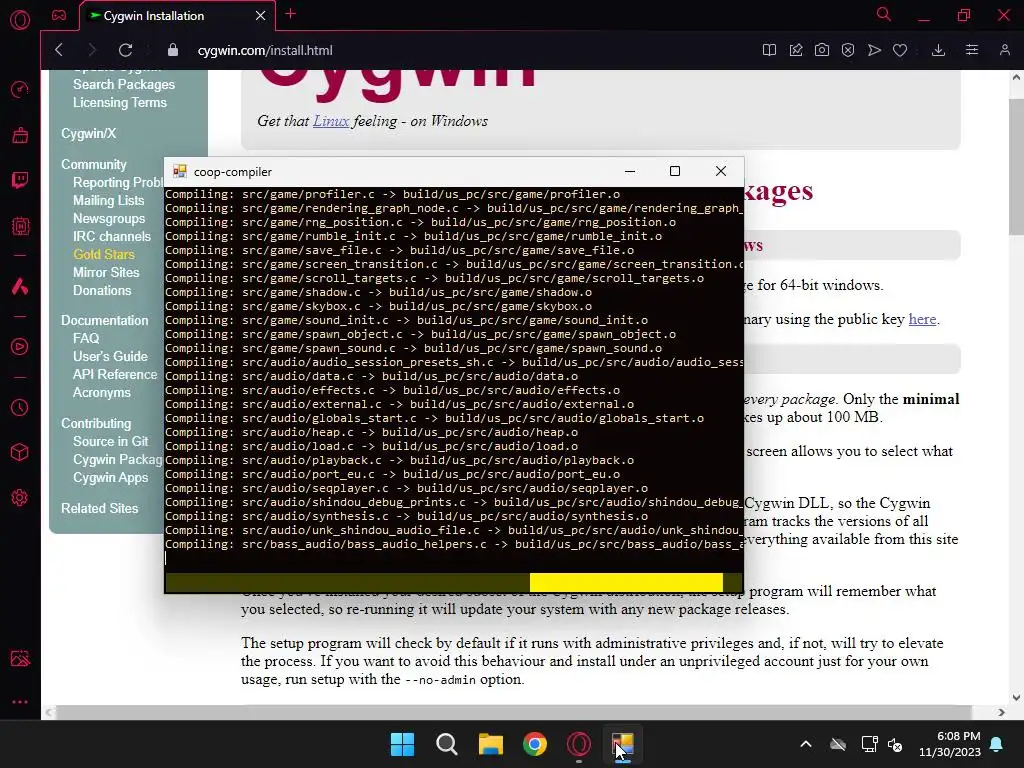The height and width of the screenshot is (768, 1024).
Task: Open ad blocker shield icon
Action: (848, 50)
